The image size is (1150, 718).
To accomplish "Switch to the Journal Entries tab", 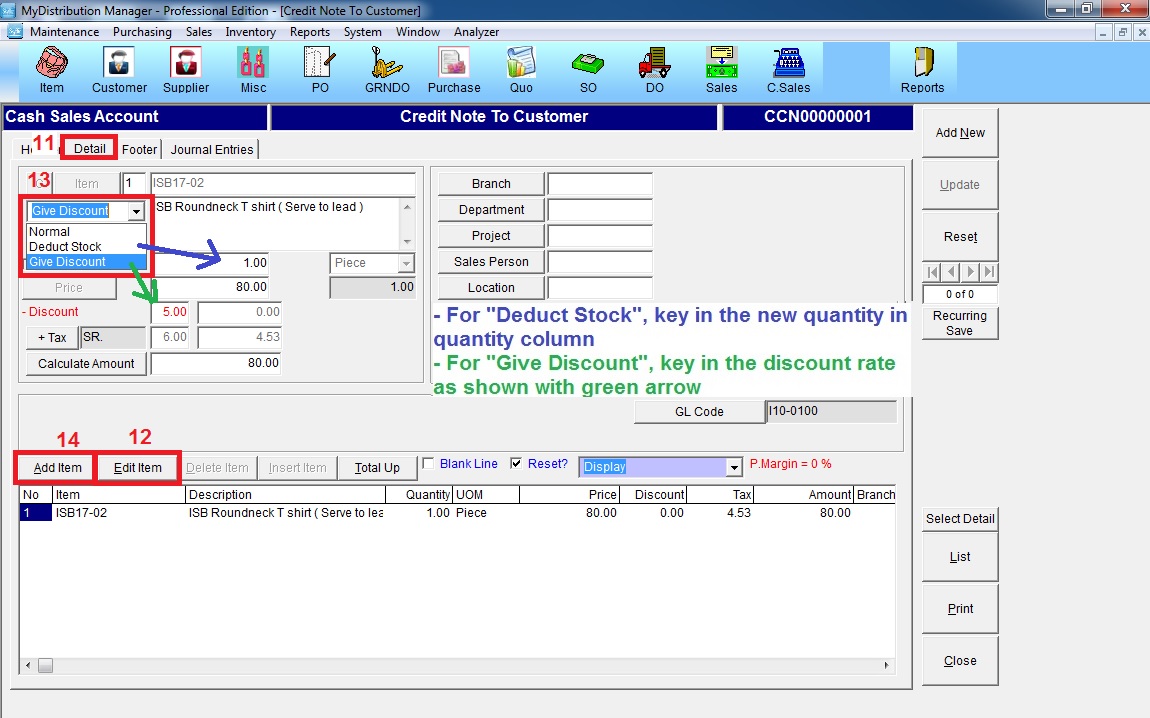I will point(212,150).
